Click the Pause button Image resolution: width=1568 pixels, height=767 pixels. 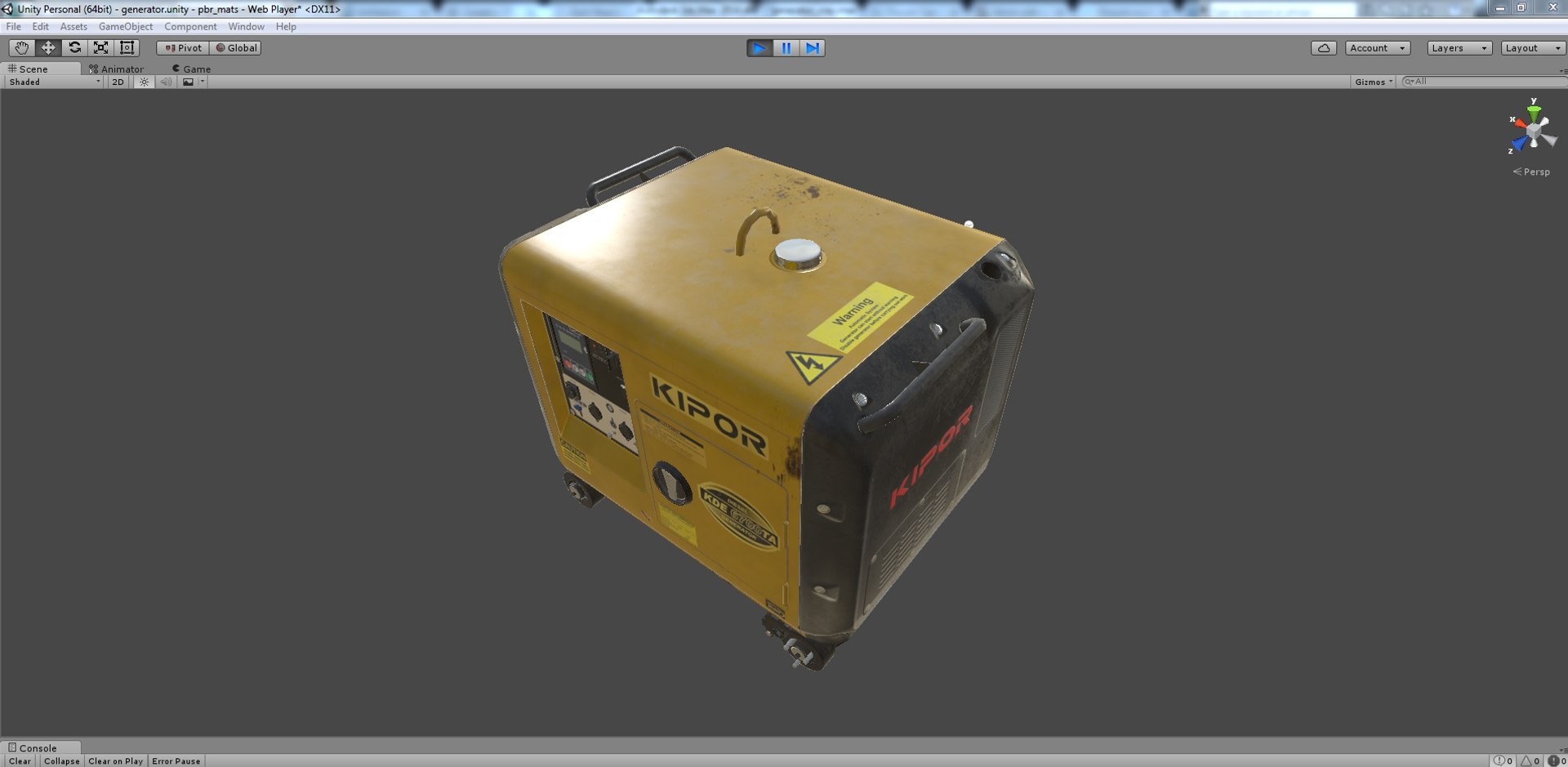coord(786,48)
